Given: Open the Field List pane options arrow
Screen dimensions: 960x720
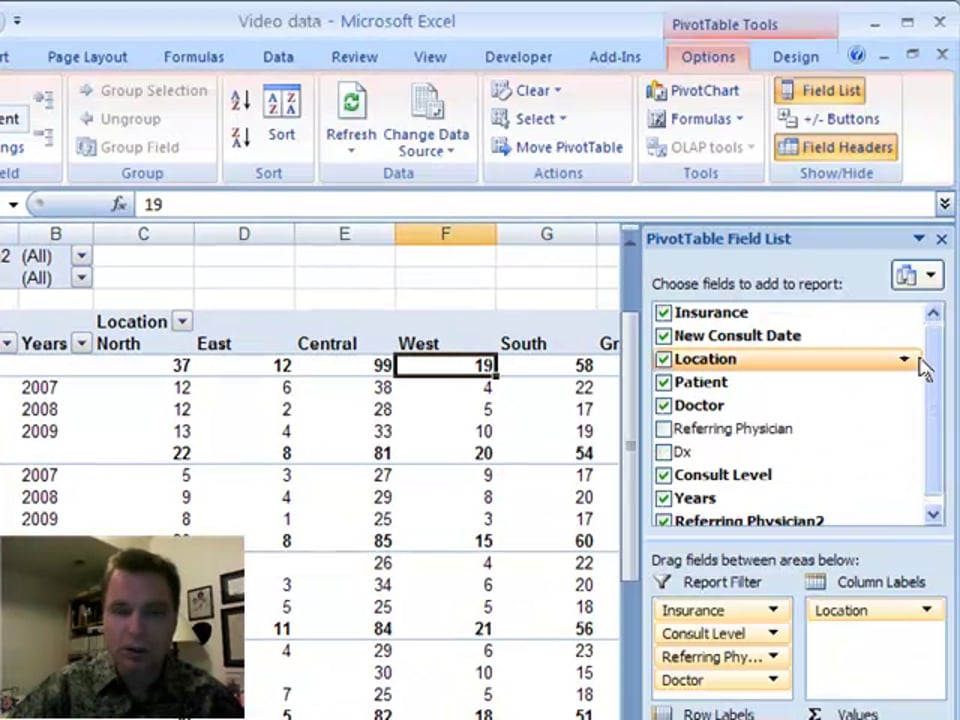Looking at the screenshot, I should [919, 238].
